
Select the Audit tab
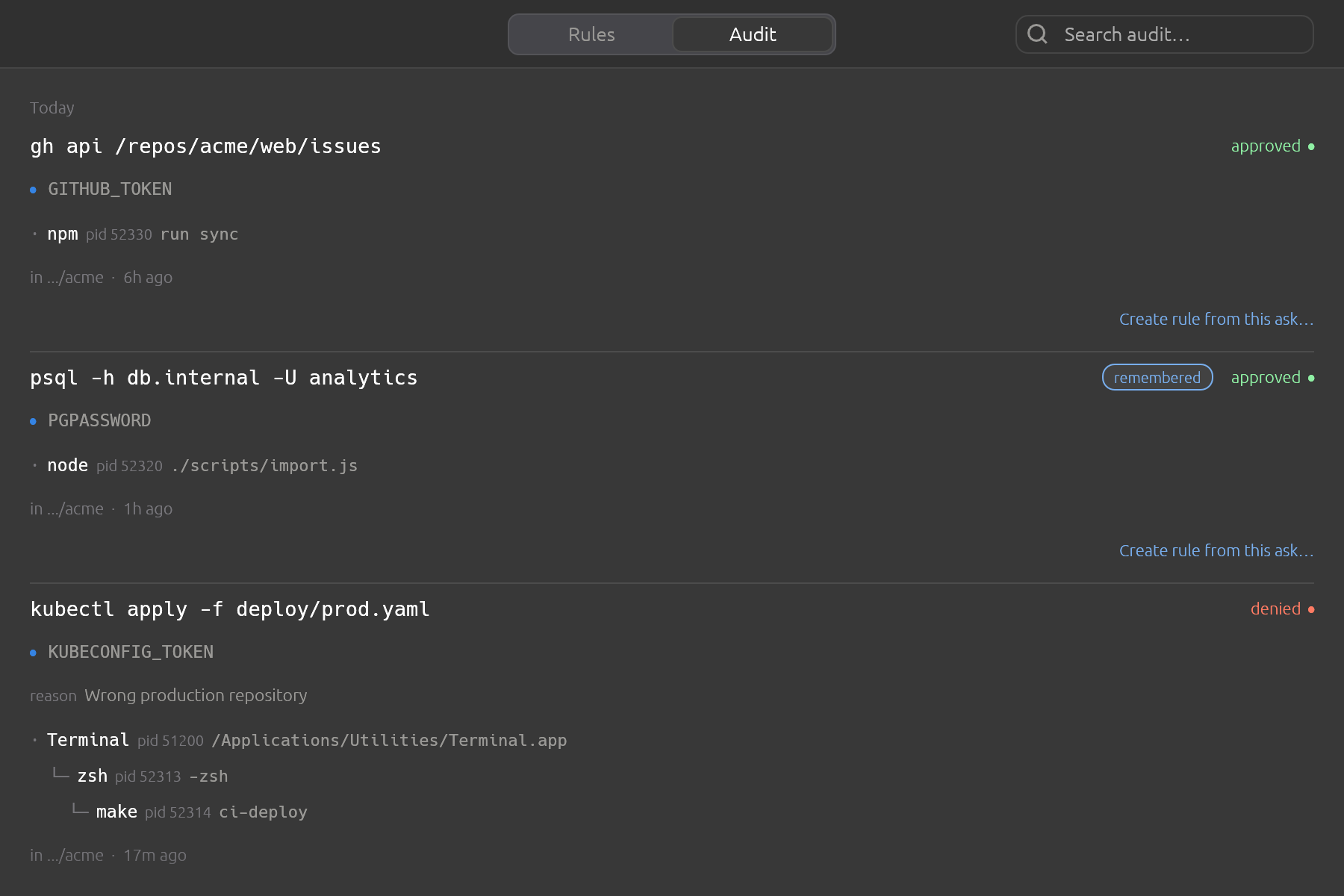coord(753,34)
